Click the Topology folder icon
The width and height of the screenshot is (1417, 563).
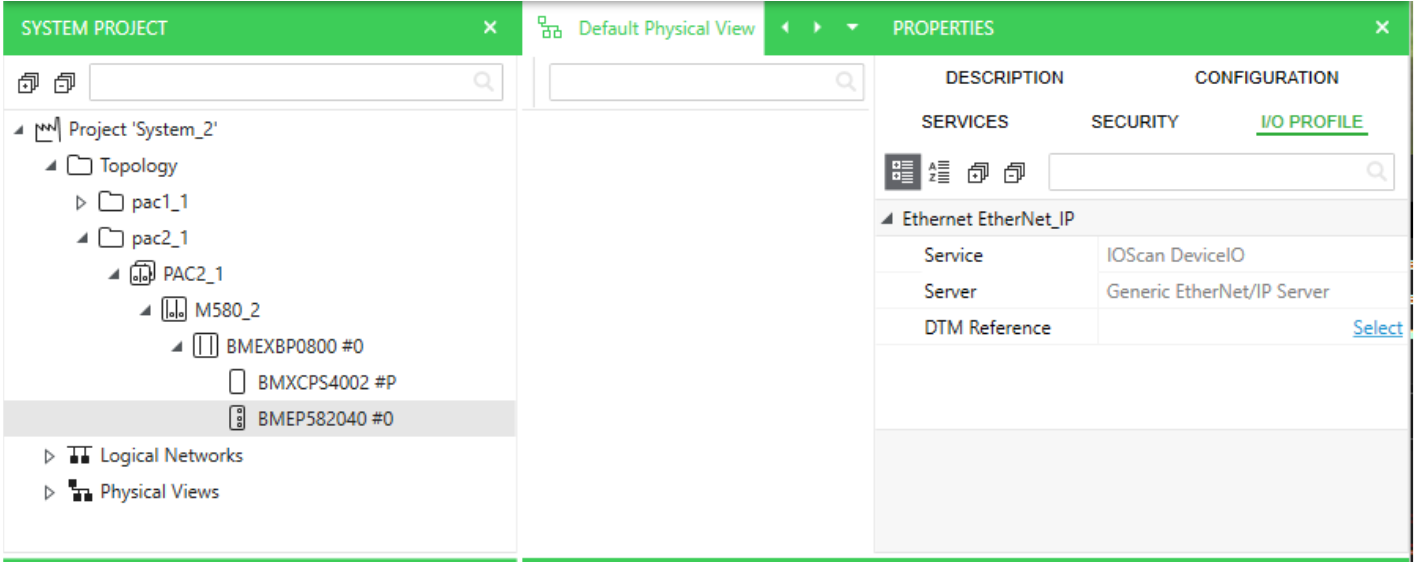point(79,165)
